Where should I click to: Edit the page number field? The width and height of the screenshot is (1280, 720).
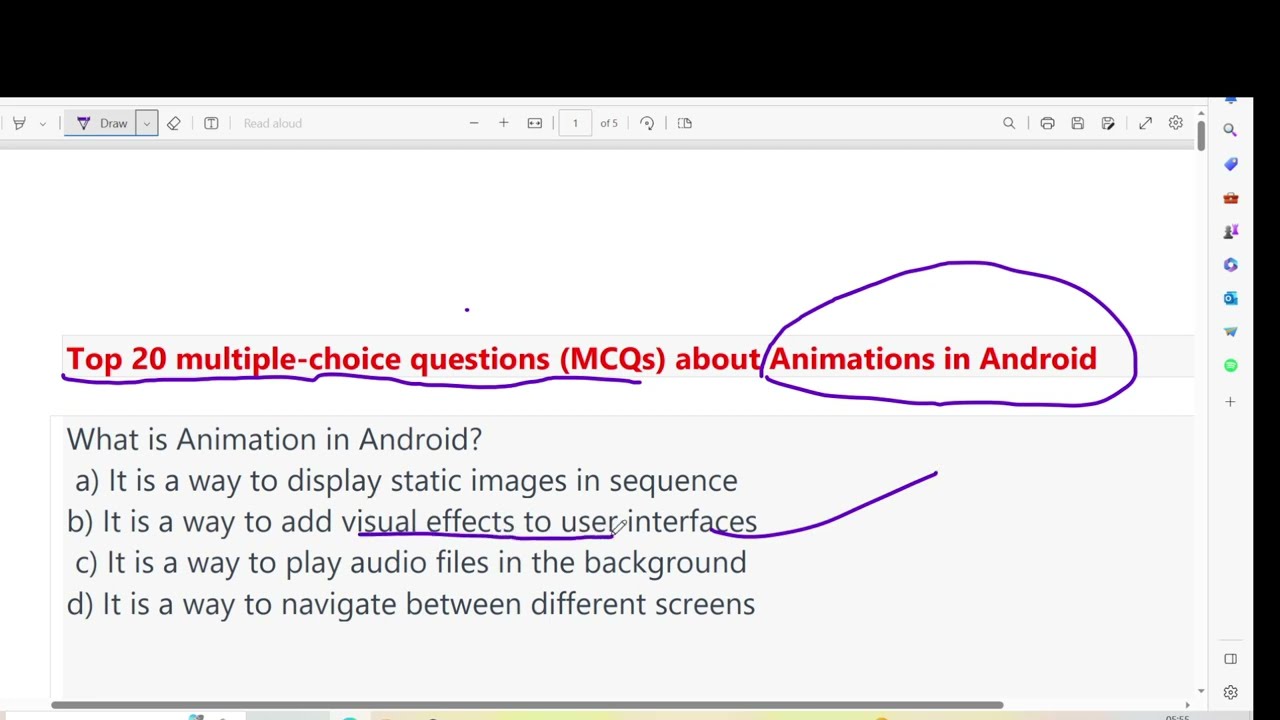click(x=575, y=123)
